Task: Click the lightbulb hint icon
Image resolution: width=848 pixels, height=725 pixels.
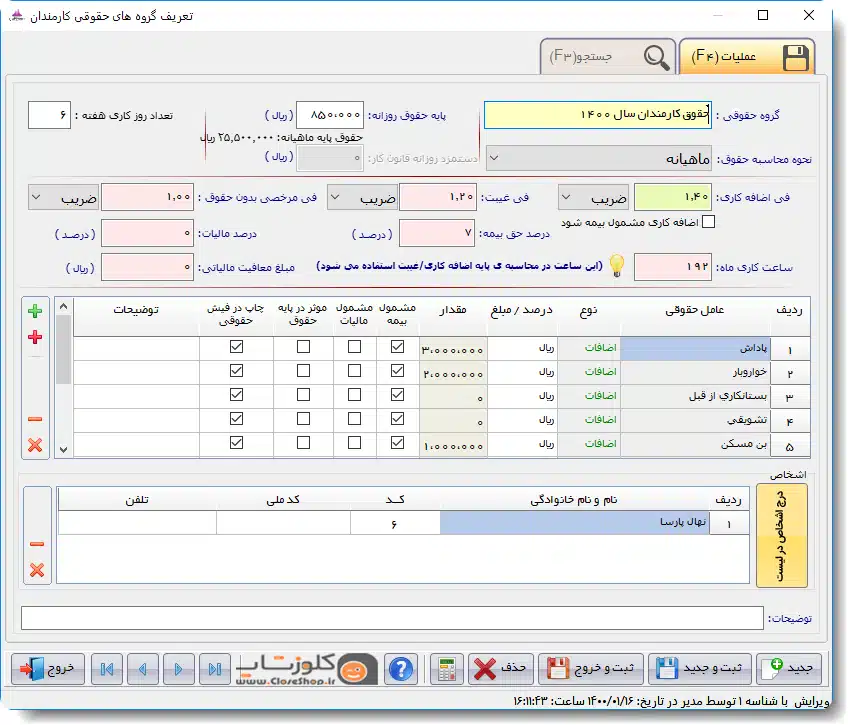Action: pyautogui.click(x=617, y=266)
